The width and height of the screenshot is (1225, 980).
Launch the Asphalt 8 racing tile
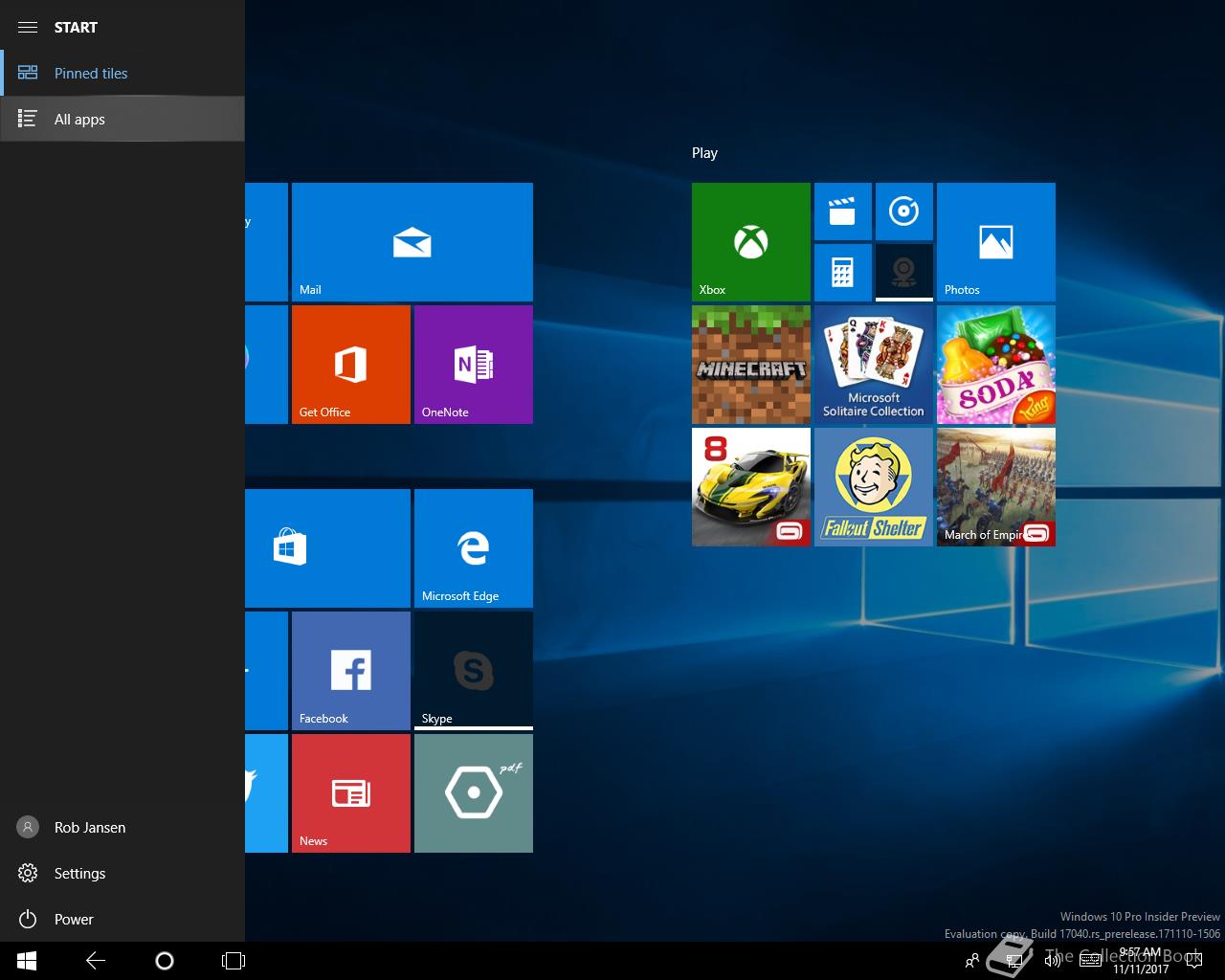click(x=751, y=487)
